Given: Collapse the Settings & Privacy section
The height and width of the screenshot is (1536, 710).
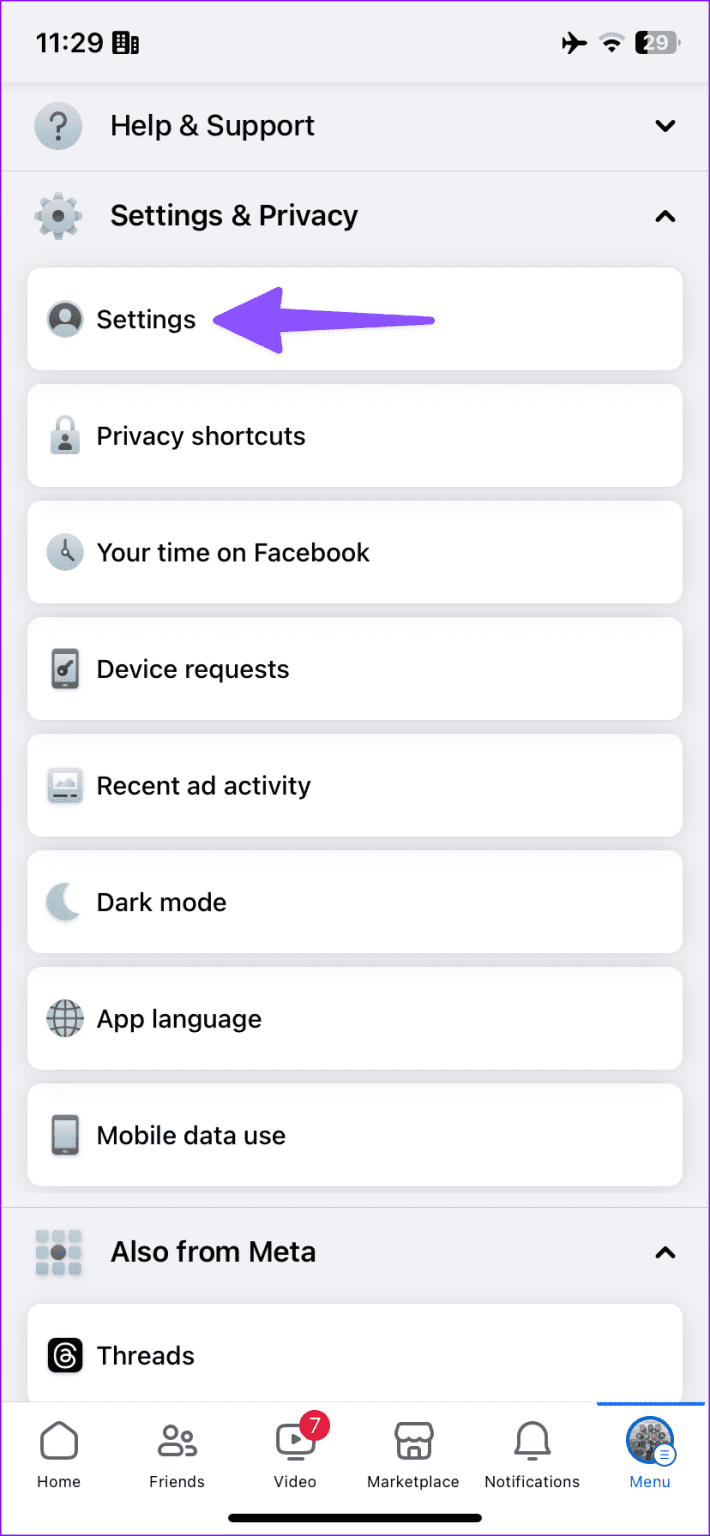Looking at the screenshot, I should click(665, 216).
